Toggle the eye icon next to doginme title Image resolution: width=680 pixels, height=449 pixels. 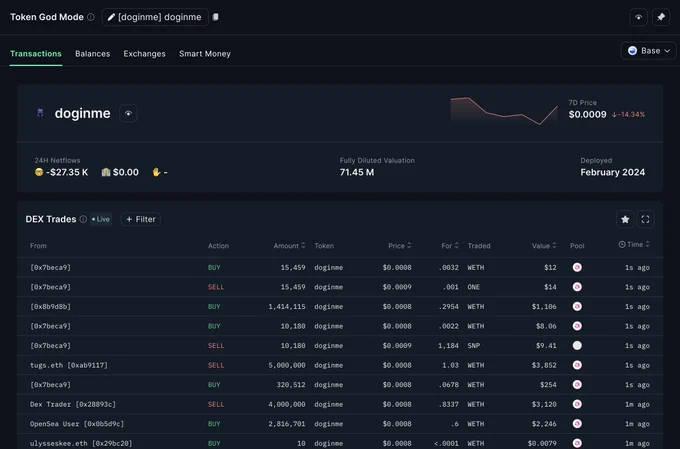click(x=128, y=114)
